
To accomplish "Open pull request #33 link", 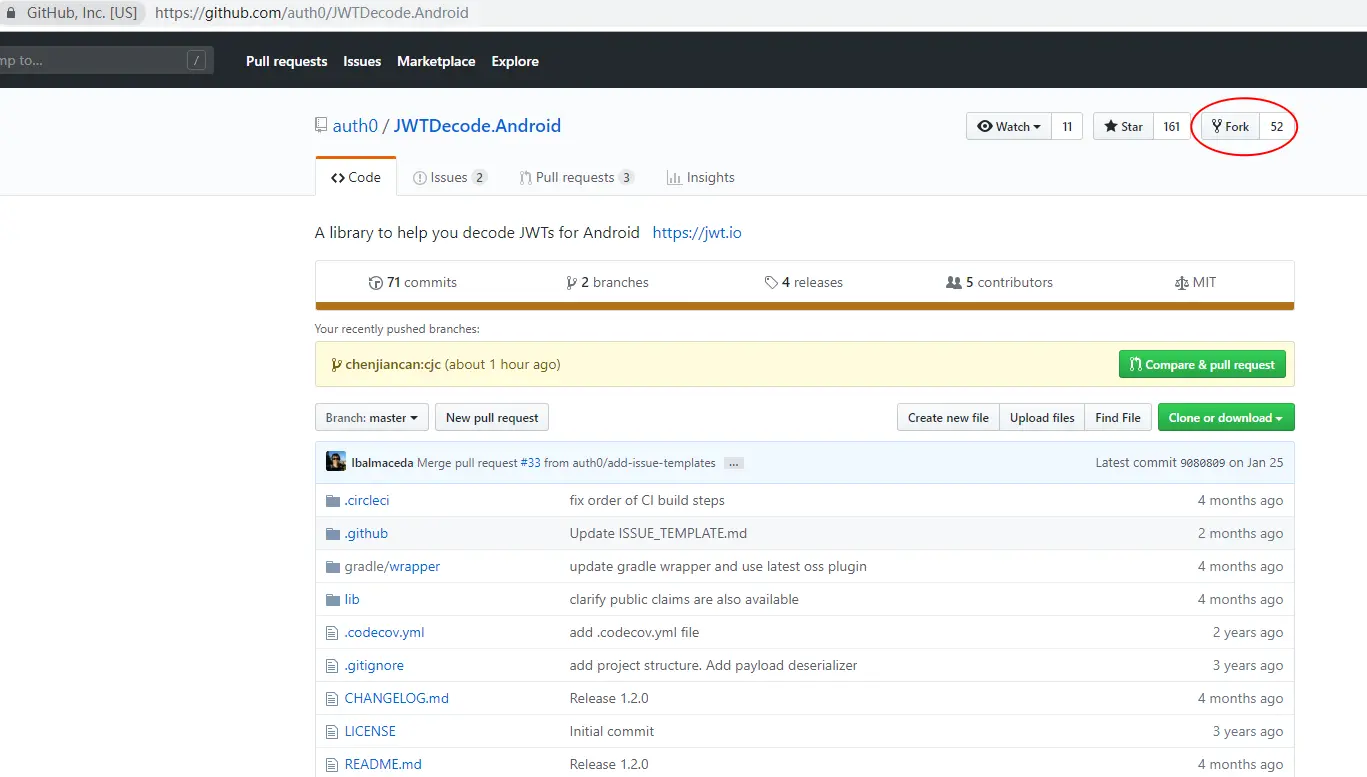I will pos(531,463).
